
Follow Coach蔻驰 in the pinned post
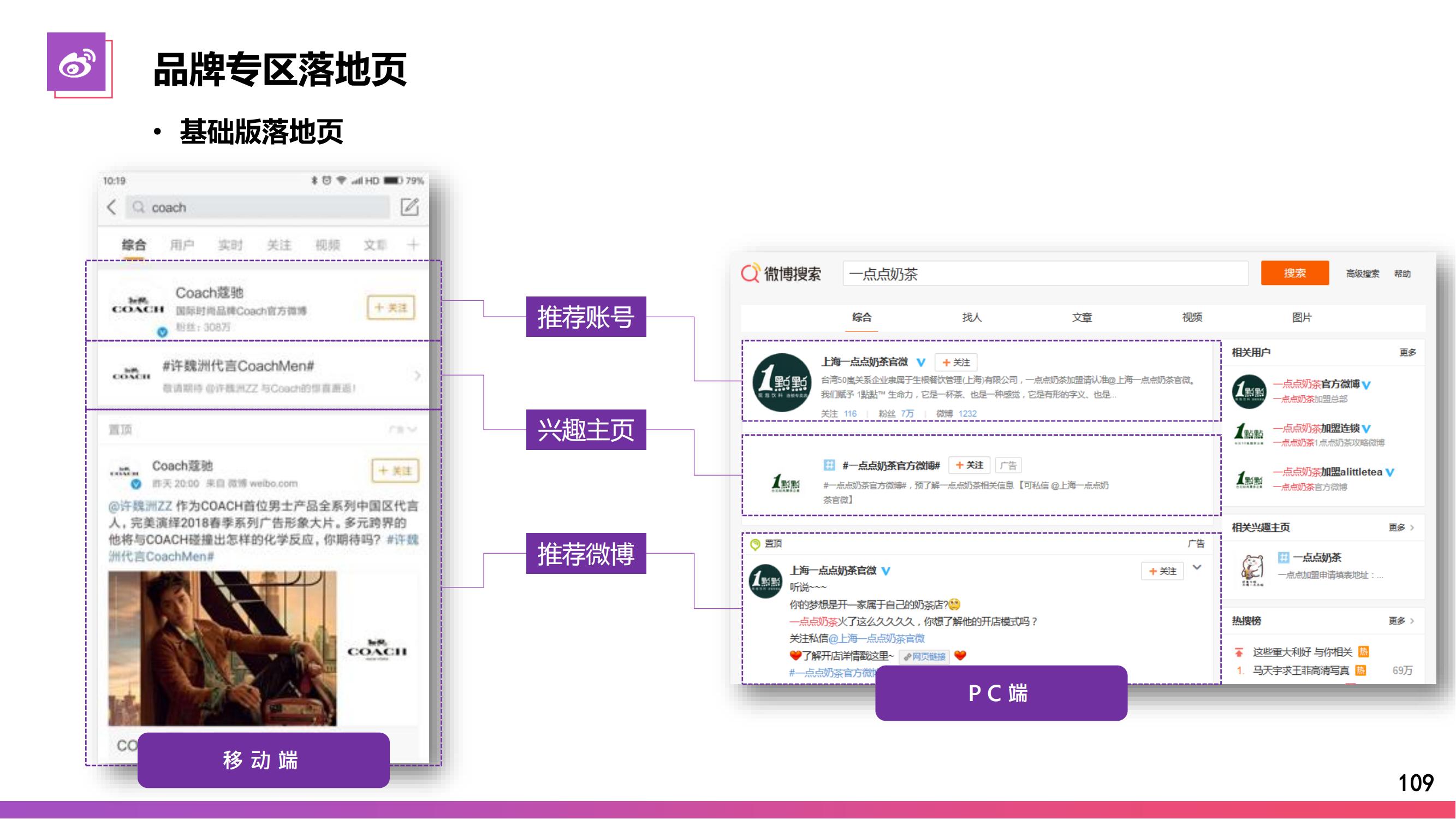coord(396,470)
